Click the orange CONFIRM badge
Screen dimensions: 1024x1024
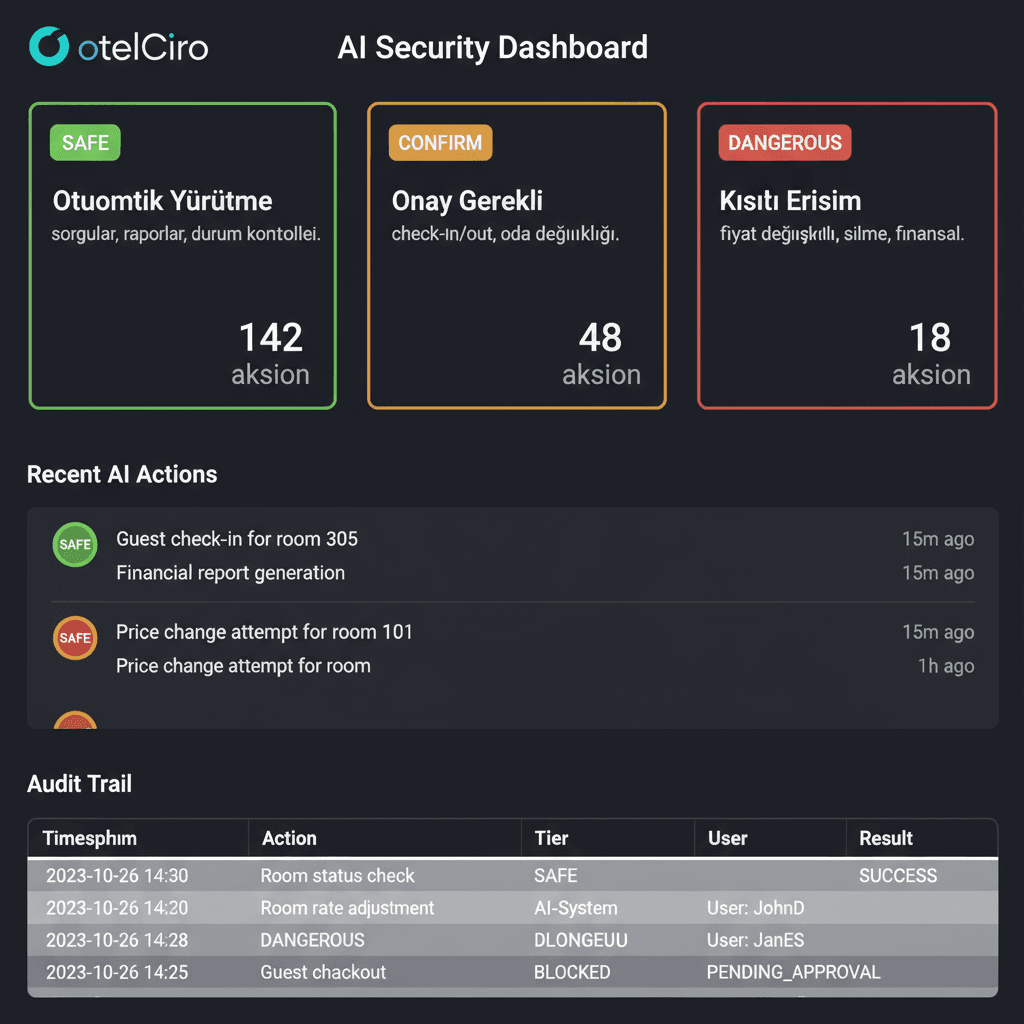(x=440, y=142)
